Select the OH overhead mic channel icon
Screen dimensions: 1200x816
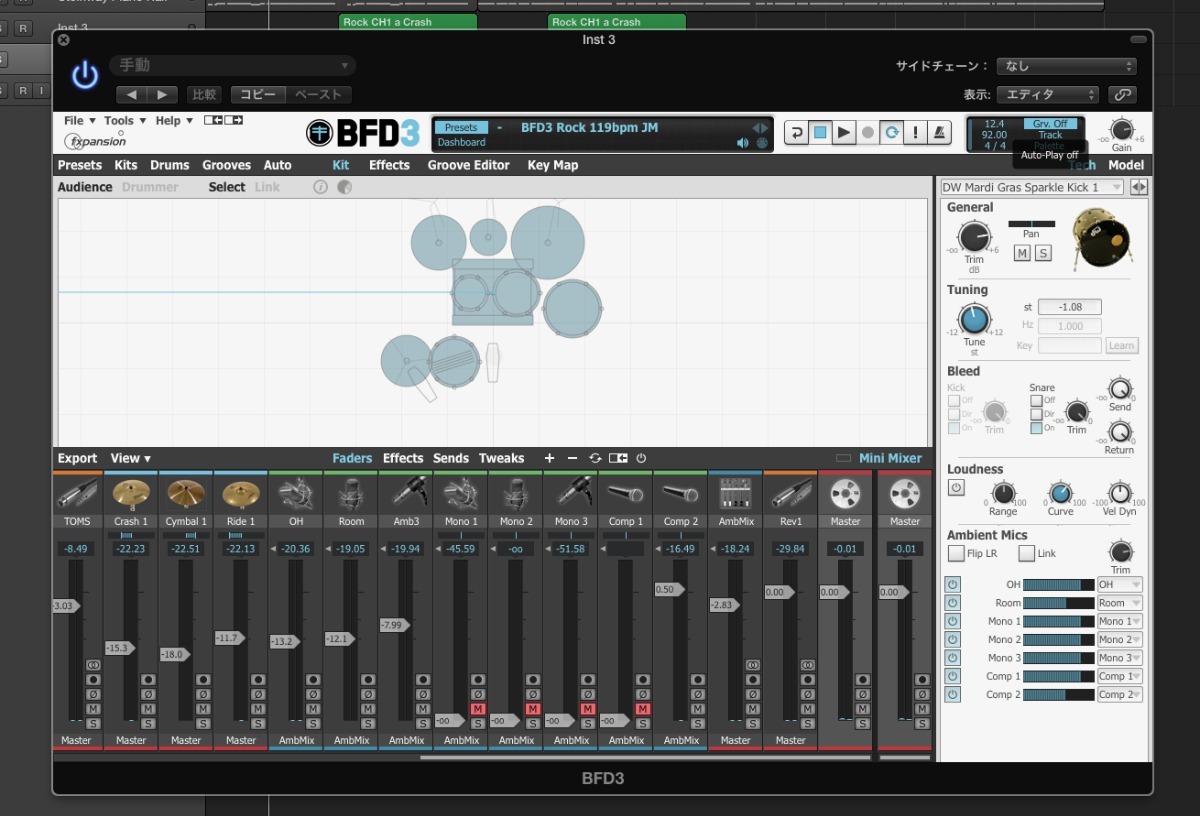tap(296, 493)
